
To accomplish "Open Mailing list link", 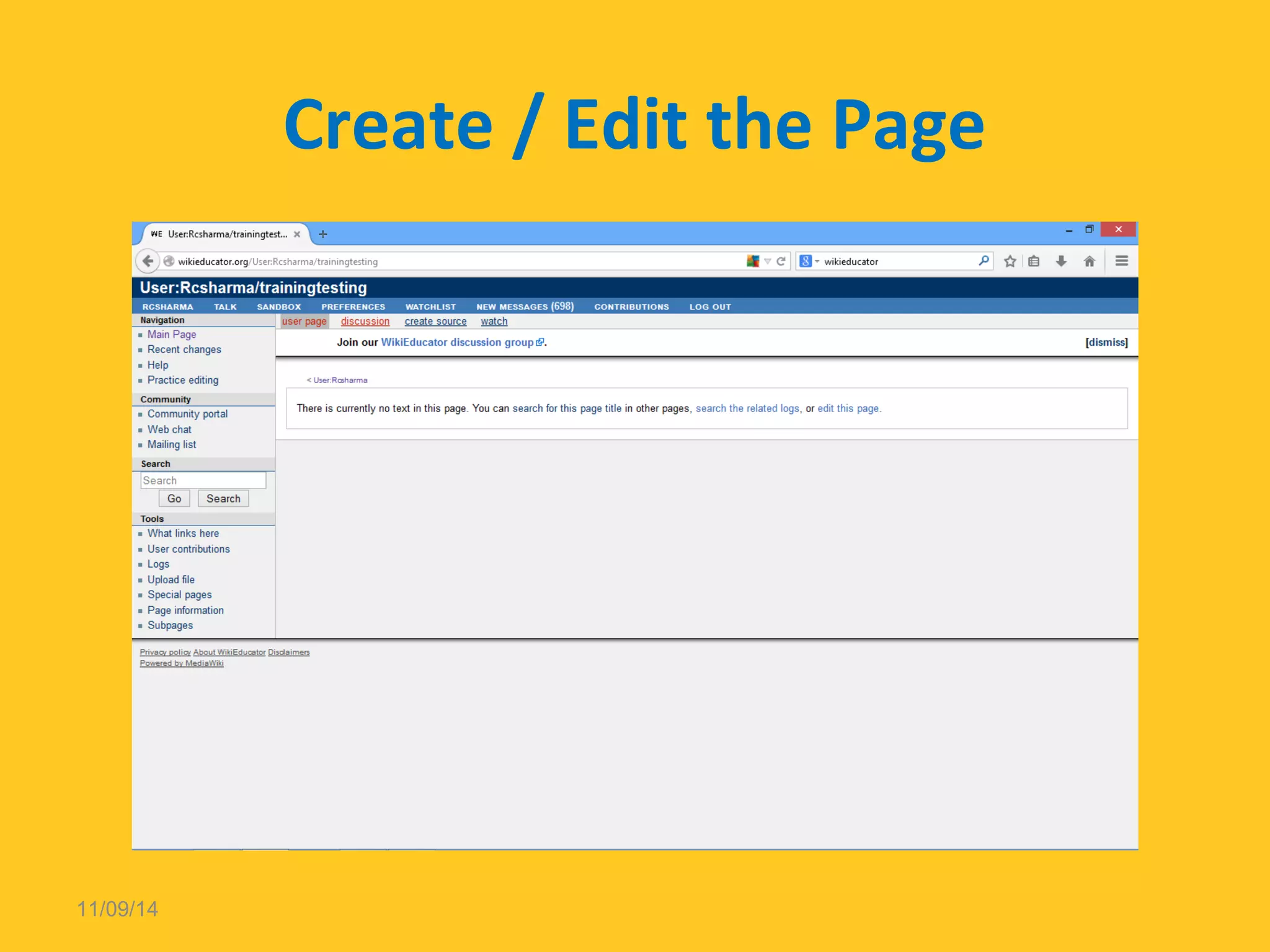I will tap(172, 444).
